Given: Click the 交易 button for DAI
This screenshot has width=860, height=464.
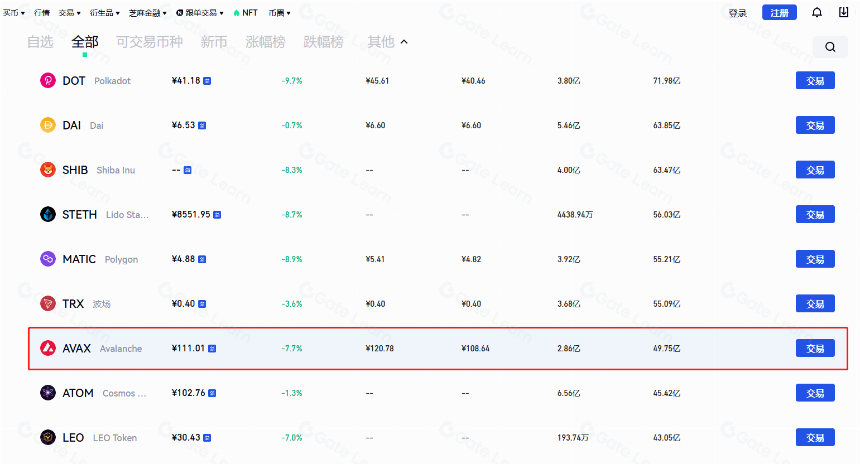Looking at the screenshot, I should click(815, 125).
